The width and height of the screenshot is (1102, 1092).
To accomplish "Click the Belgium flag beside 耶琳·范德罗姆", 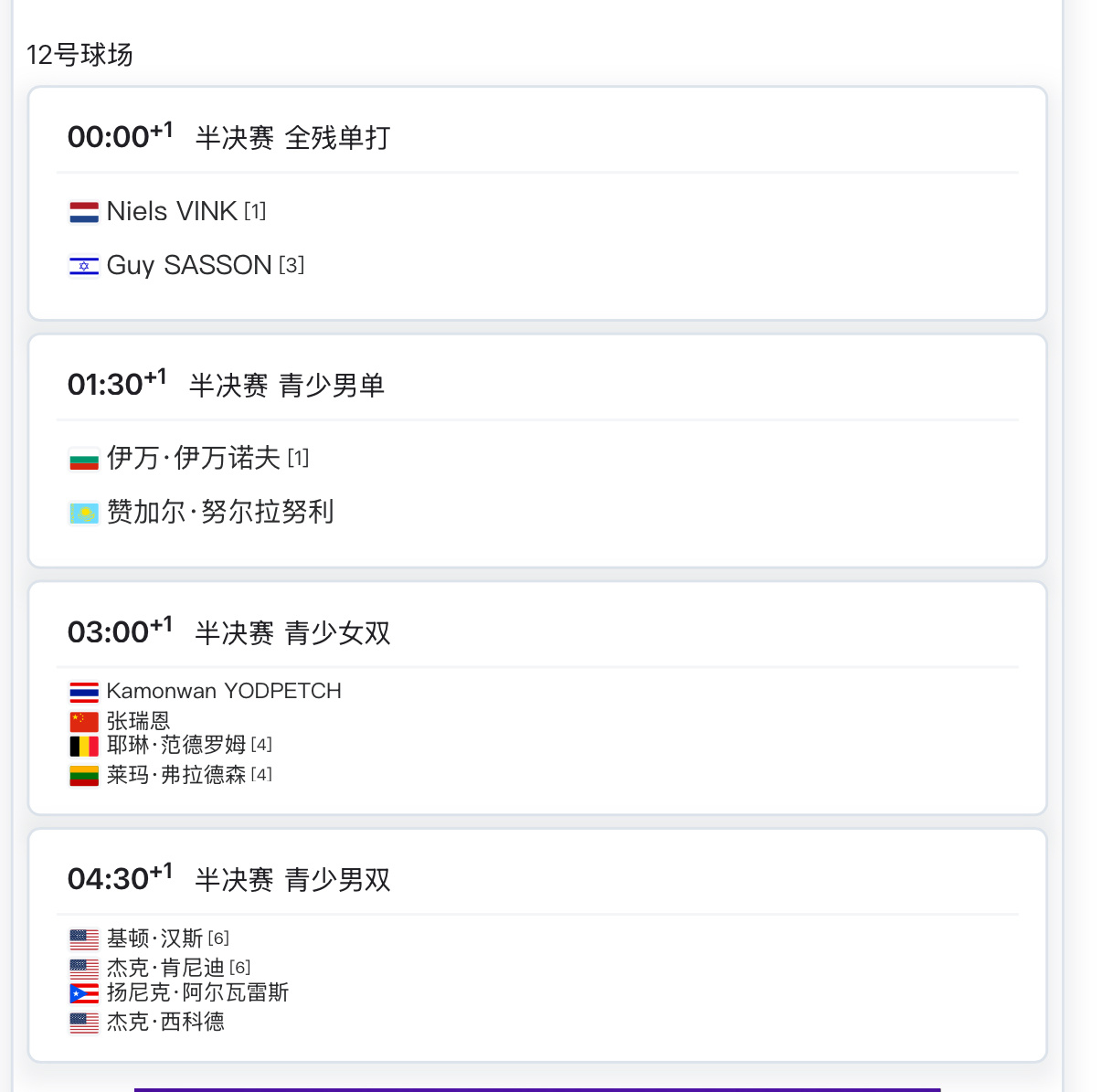I will [x=84, y=746].
